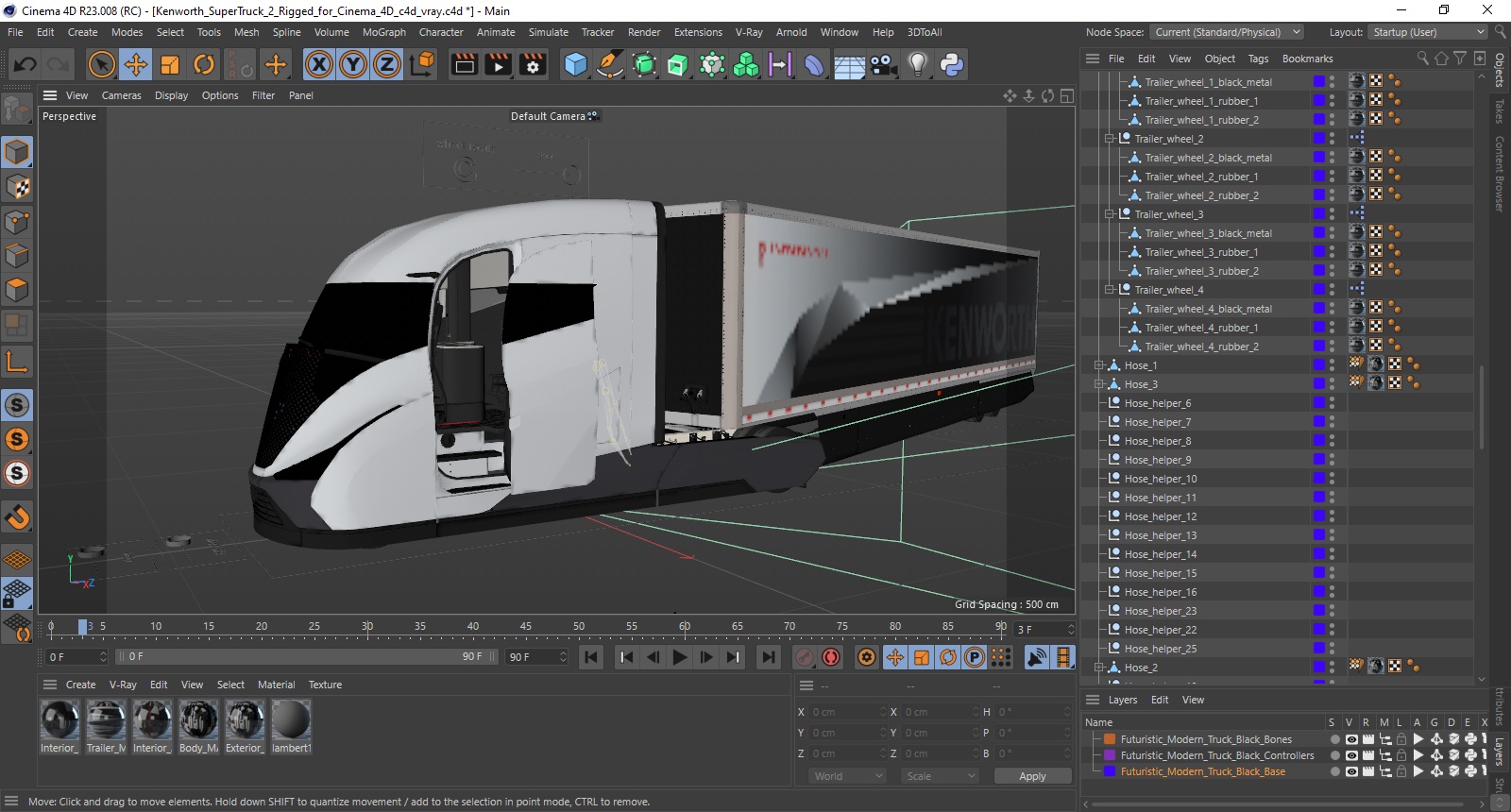The width and height of the screenshot is (1511, 812).
Task: Activate the Scale tool in the toolbar
Action: (x=170, y=64)
